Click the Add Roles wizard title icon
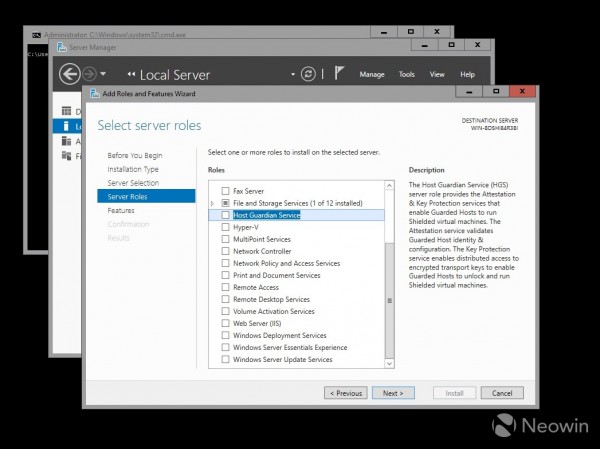This screenshot has height=449, width=600. pos(94,93)
